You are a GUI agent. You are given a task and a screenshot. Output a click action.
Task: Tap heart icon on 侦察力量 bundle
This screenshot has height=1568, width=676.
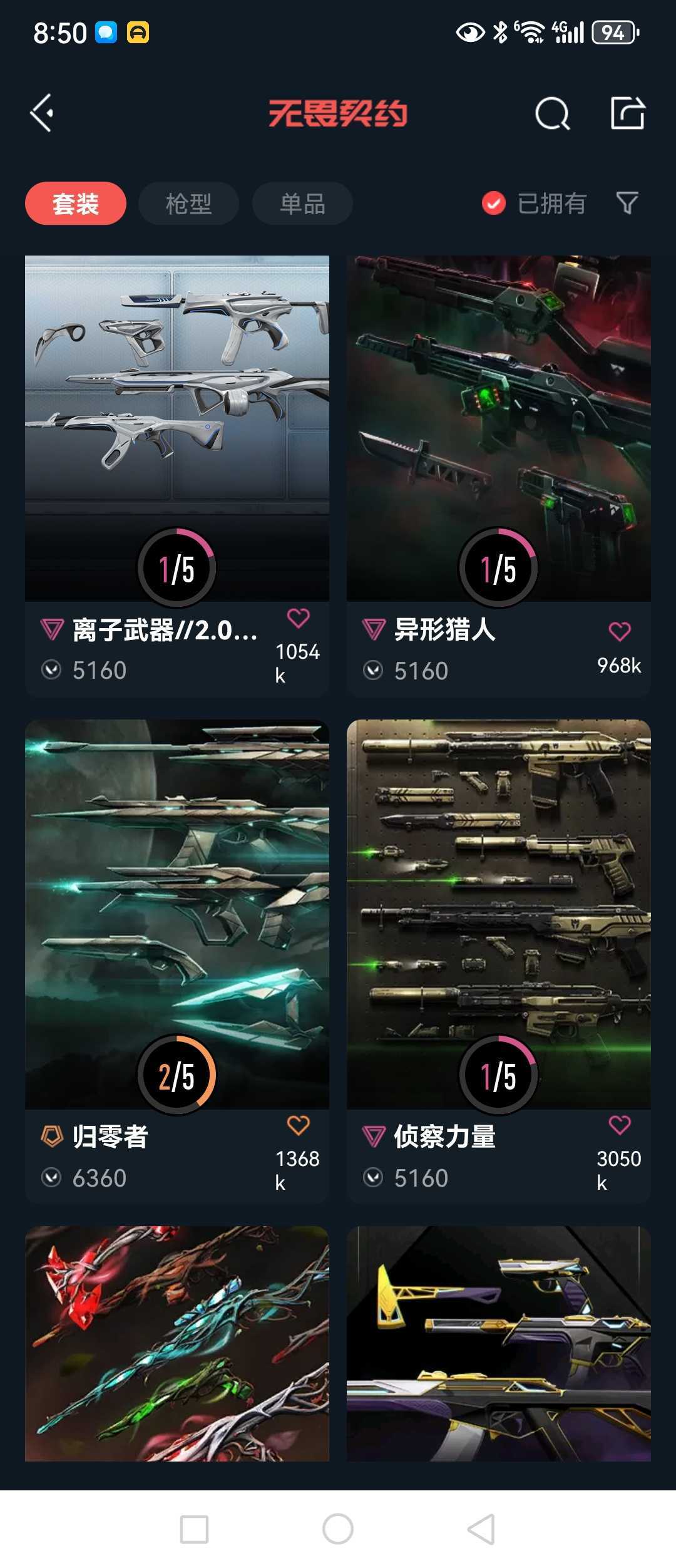tap(620, 1125)
